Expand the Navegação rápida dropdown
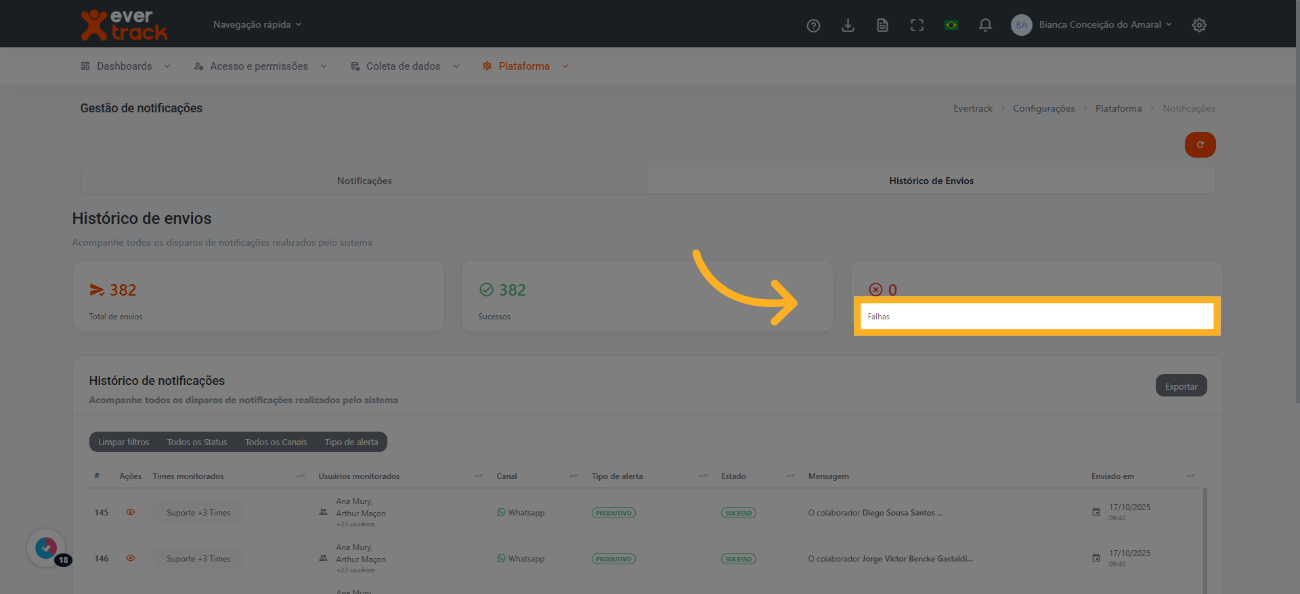This screenshot has width=1300, height=594. coord(257,24)
